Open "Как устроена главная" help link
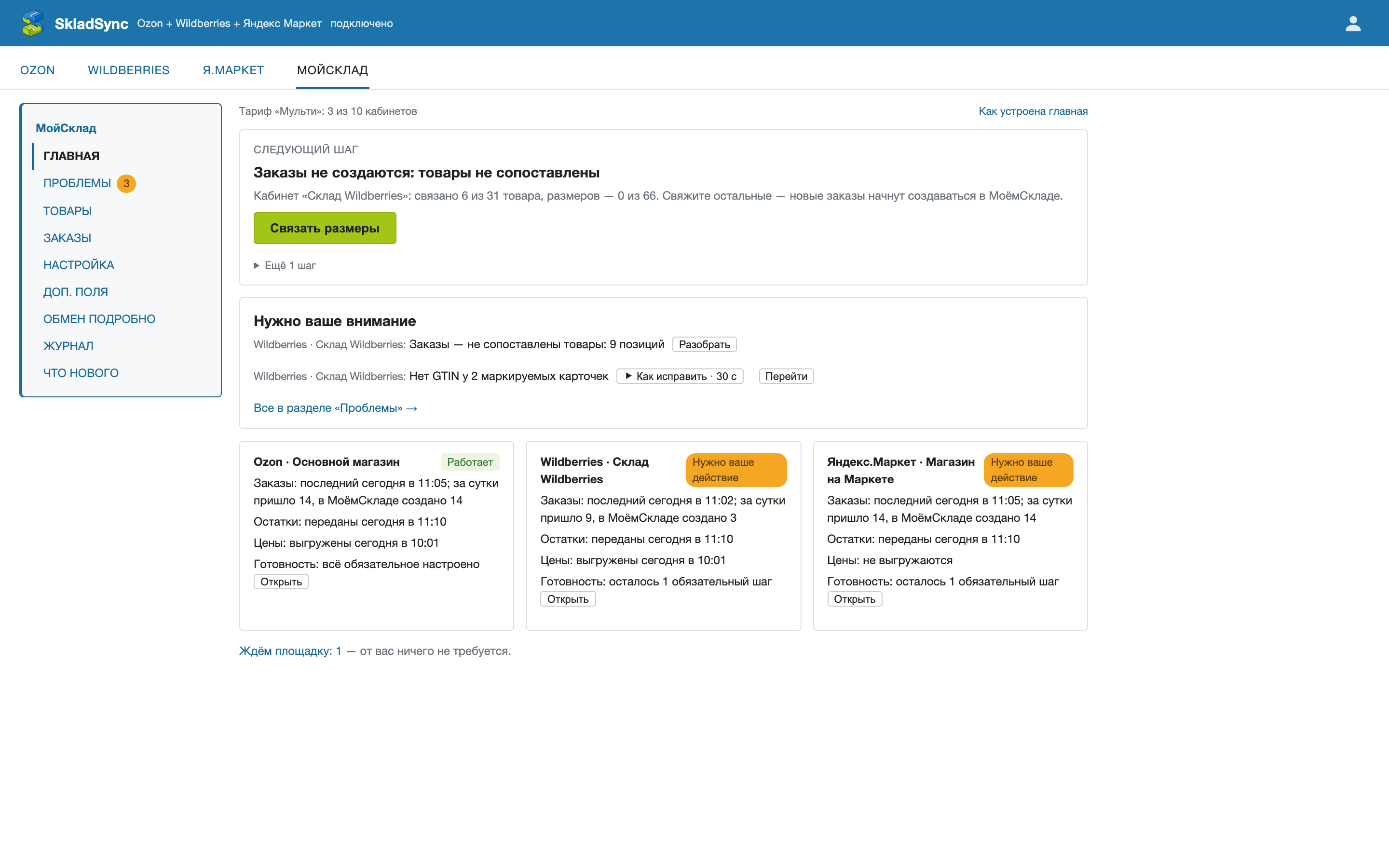This screenshot has height=868, width=1389. coord(1033,111)
